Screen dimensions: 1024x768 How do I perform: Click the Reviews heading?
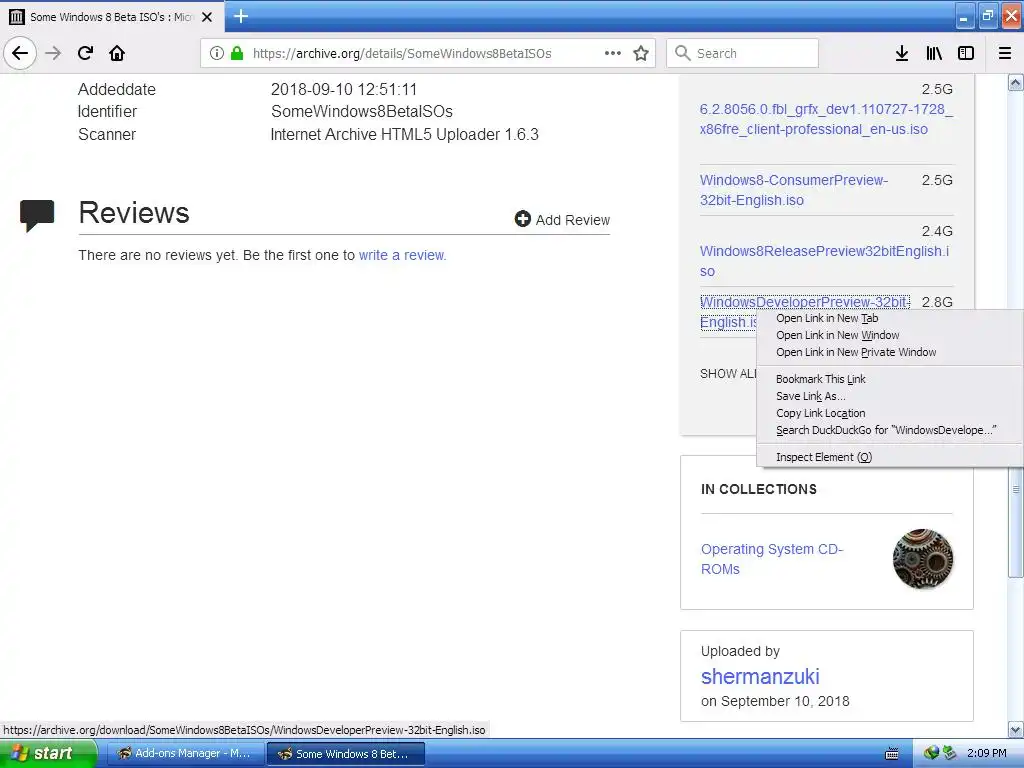coord(134,212)
